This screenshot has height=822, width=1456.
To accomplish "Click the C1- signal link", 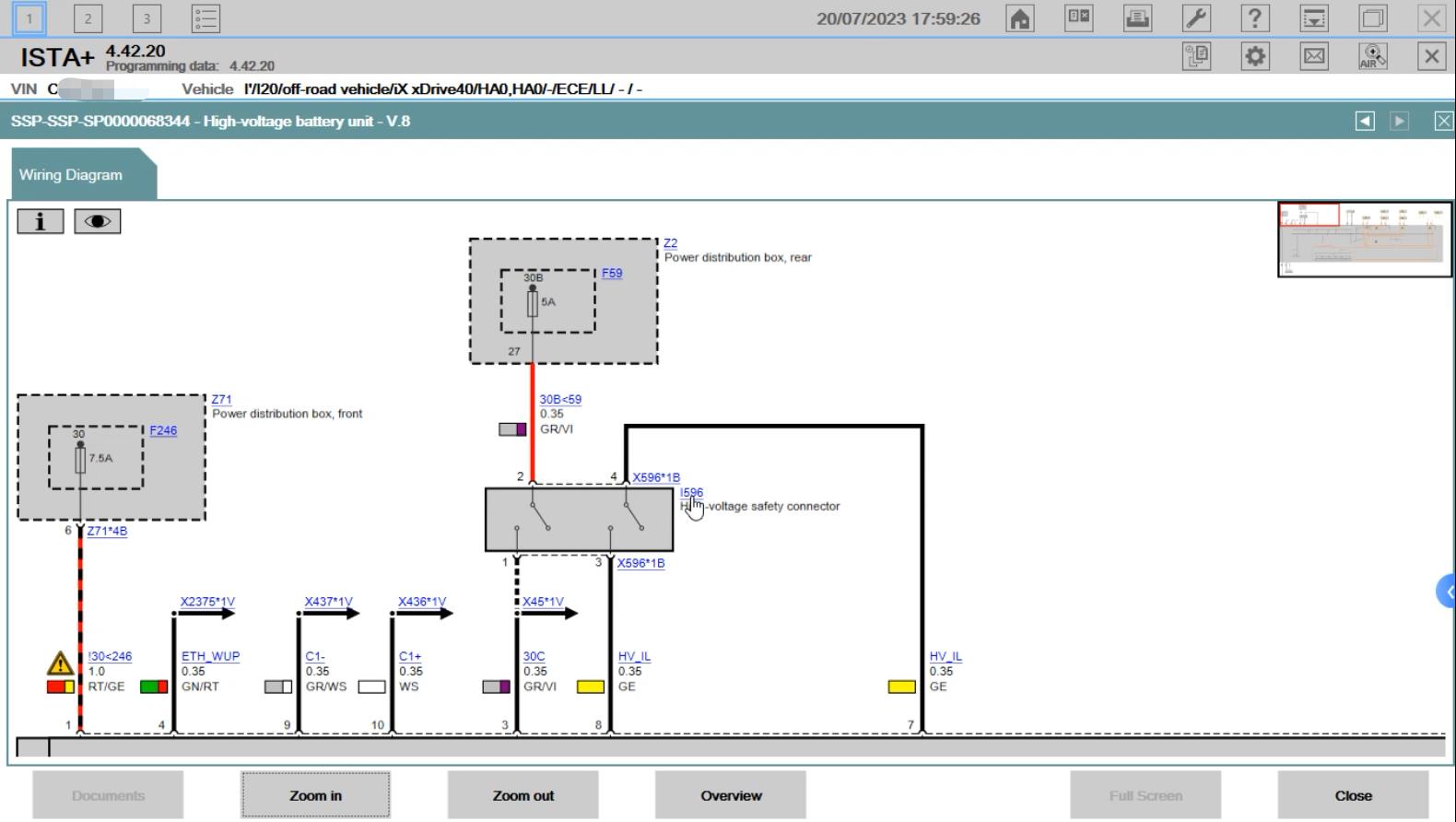I will pos(315,656).
